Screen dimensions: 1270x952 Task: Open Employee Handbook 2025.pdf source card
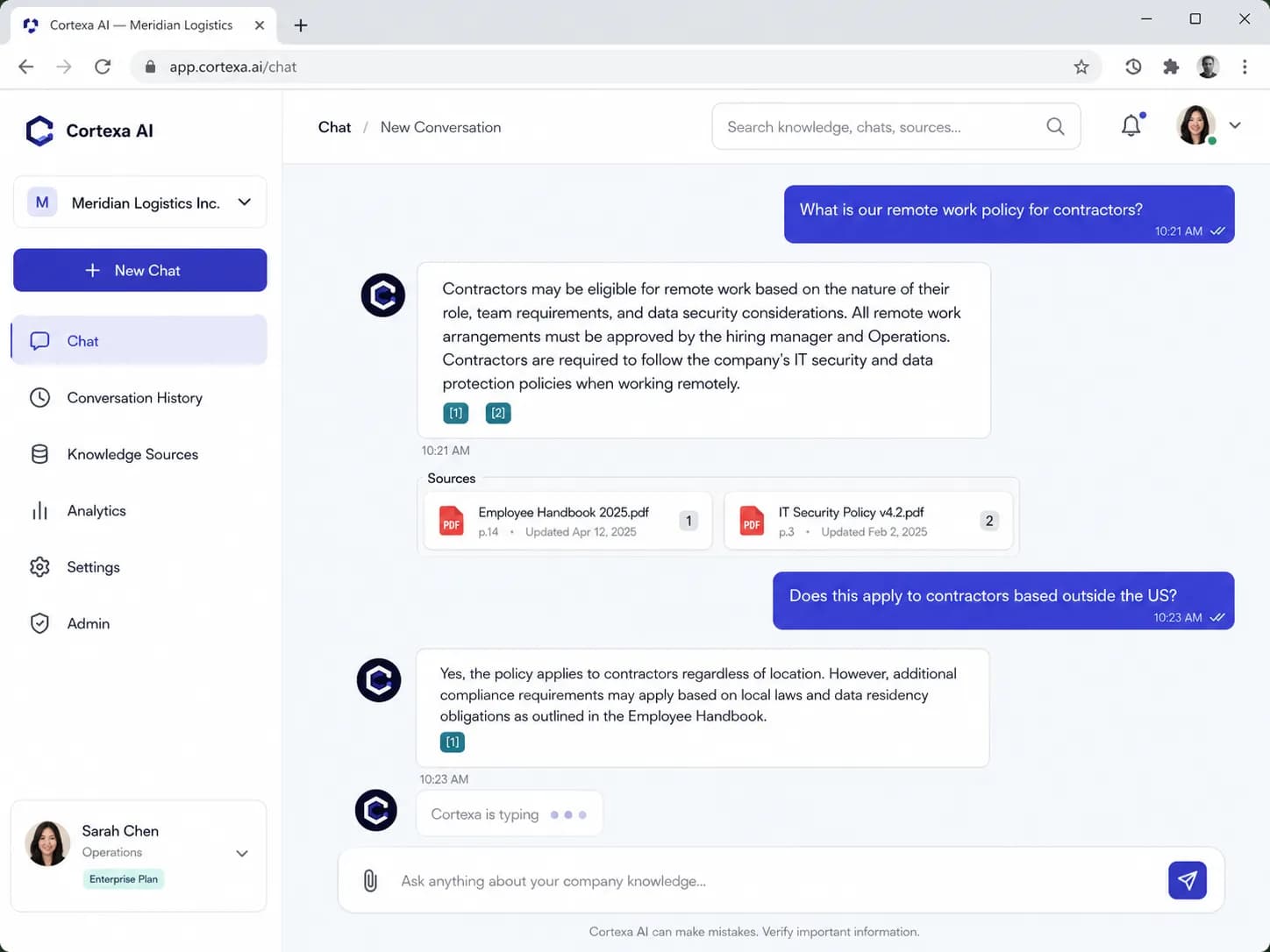tap(567, 521)
